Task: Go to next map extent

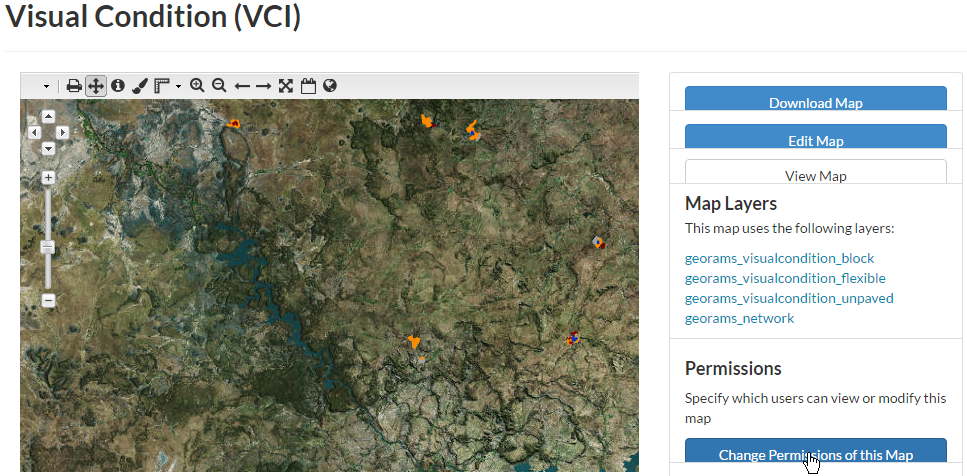Action: tap(263, 86)
